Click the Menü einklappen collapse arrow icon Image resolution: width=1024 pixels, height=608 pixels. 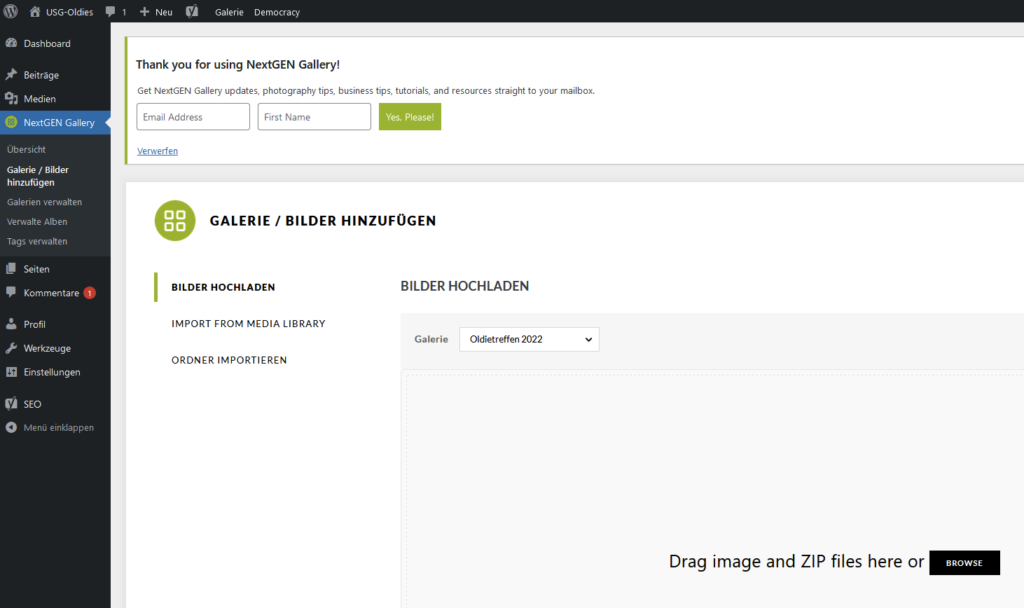tap(11, 427)
